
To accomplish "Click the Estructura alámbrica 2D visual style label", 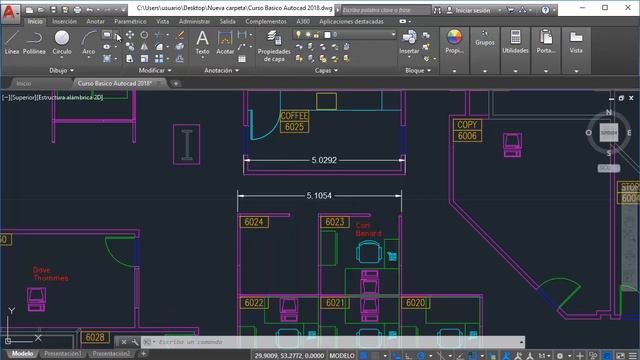I will (x=70, y=97).
